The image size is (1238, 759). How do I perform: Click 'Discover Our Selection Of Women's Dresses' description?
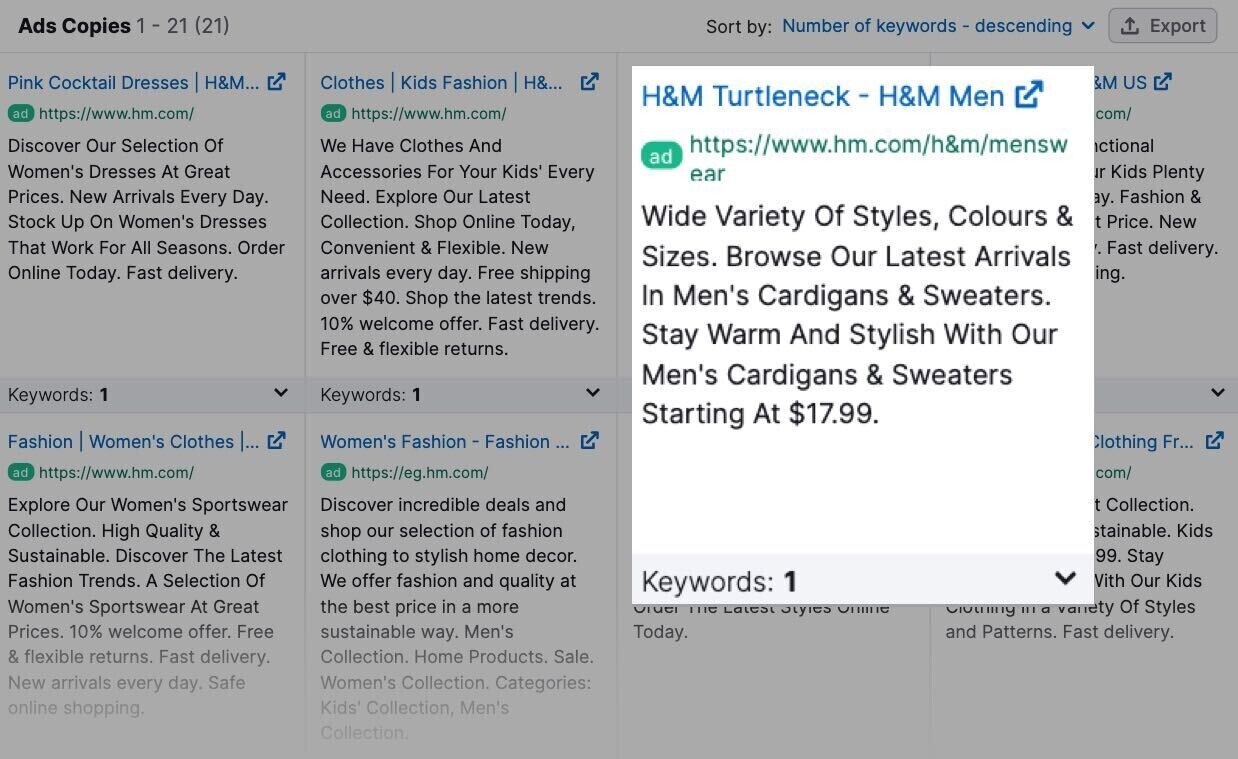(x=147, y=209)
